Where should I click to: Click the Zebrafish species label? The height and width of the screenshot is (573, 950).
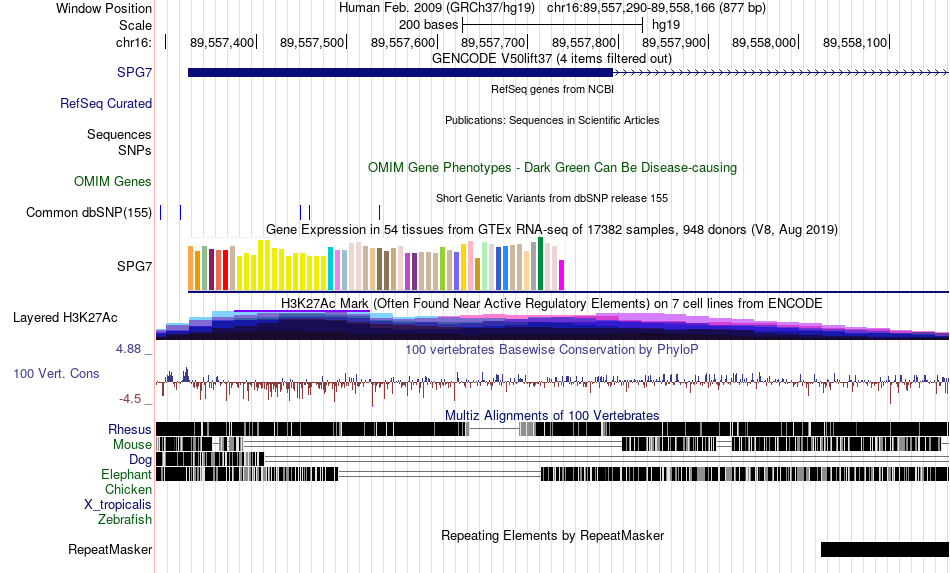pos(124,520)
